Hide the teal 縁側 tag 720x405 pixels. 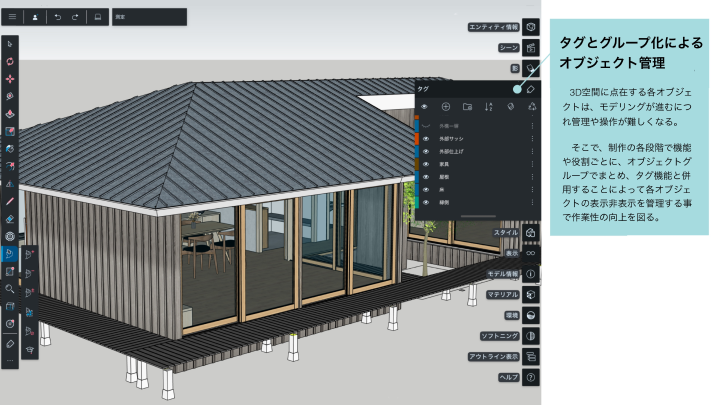coord(426,202)
